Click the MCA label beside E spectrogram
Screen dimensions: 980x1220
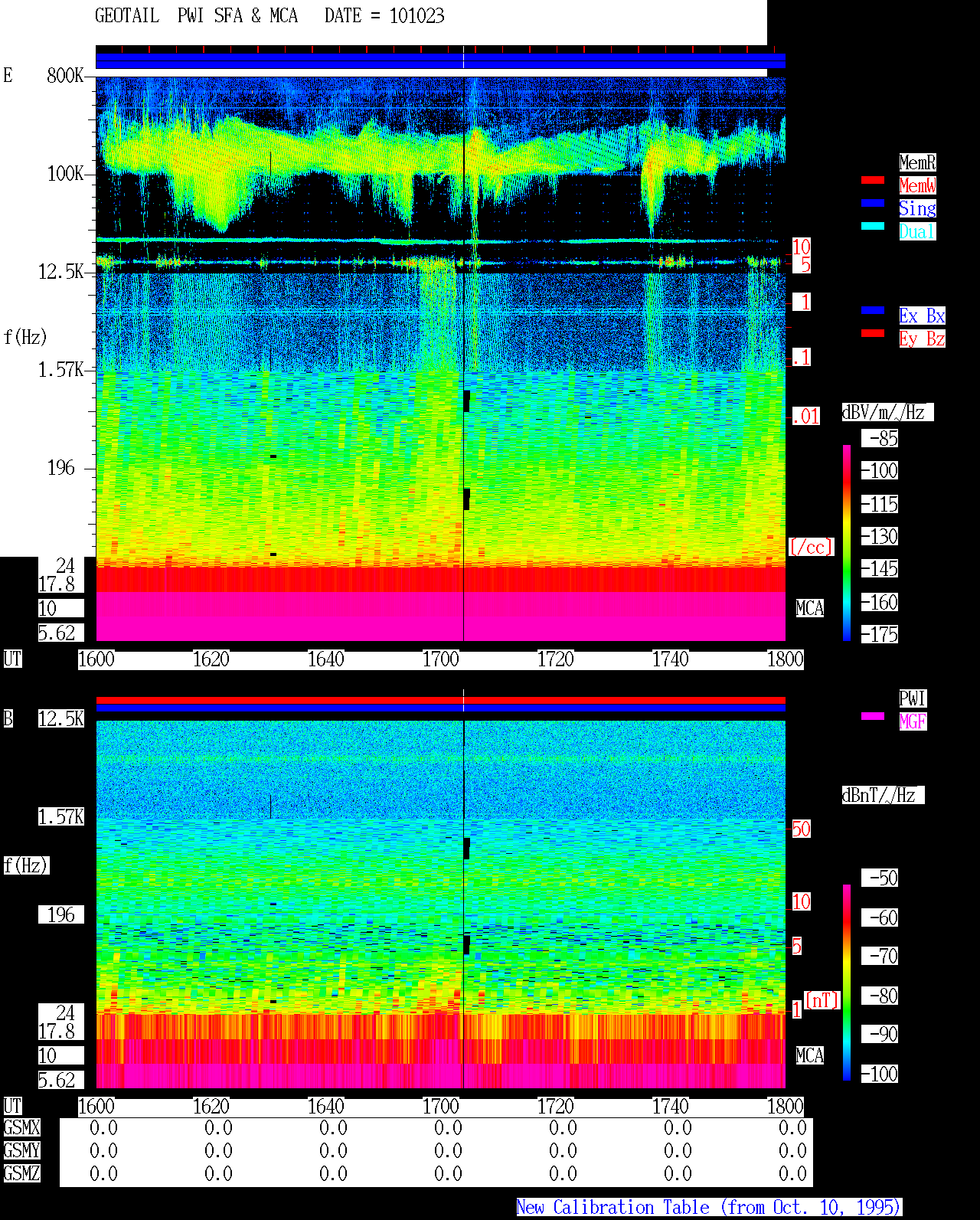click(810, 608)
